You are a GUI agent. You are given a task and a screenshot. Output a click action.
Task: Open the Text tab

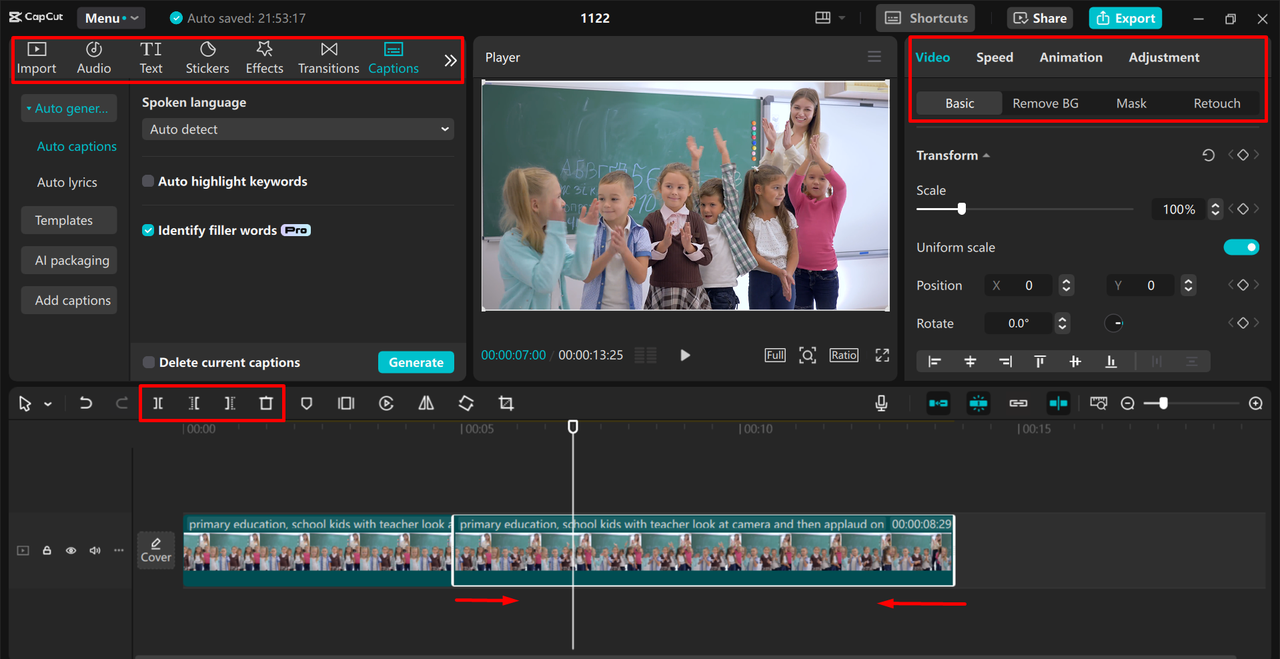click(151, 58)
